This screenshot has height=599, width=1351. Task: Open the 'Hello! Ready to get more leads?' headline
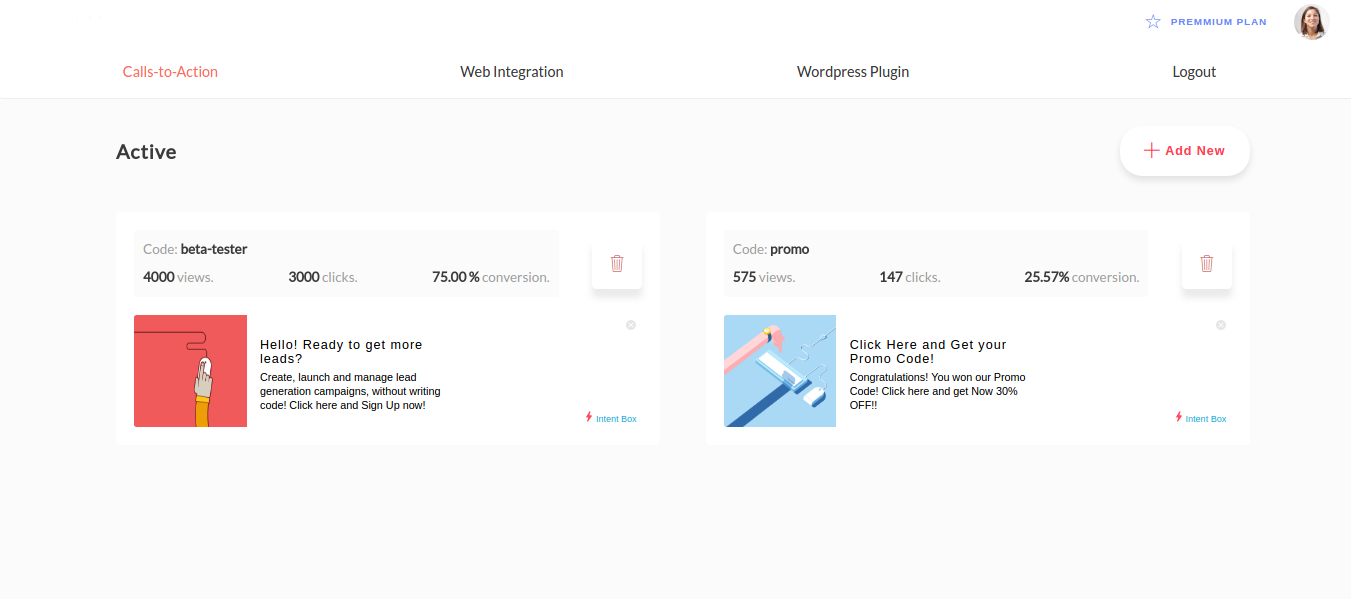(x=341, y=351)
